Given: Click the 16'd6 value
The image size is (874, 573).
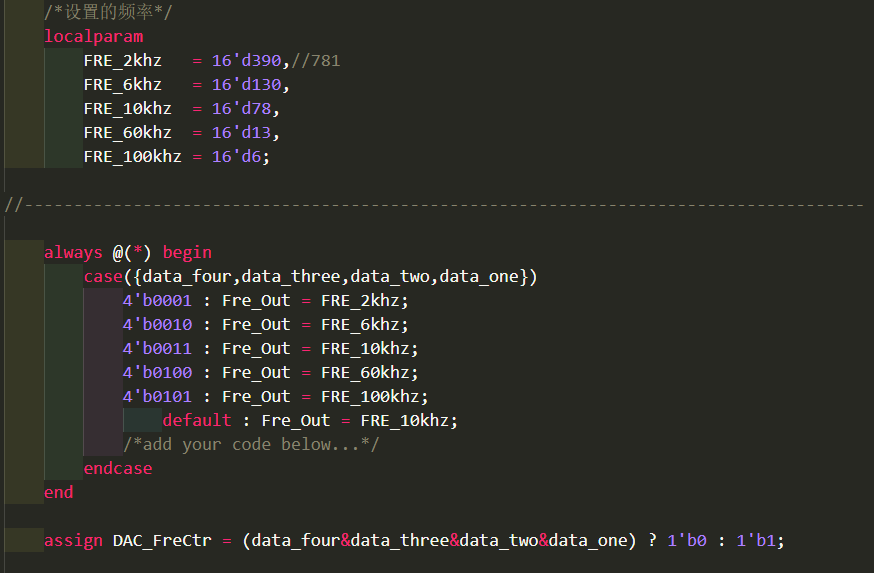Looking at the screenshot, I should tap(236, 157).
